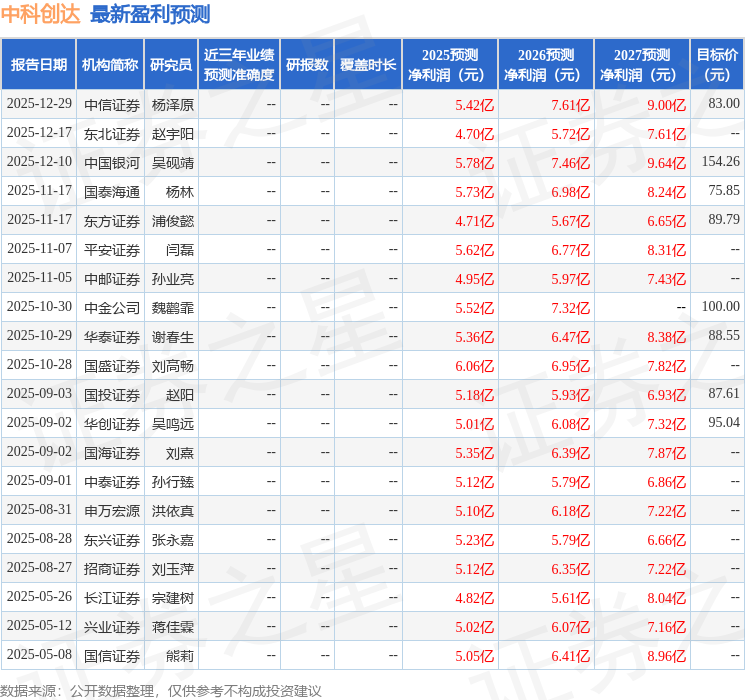Viewport: 745px width, 700px height.
Task: Select target price 89.79
Action: 724,220
